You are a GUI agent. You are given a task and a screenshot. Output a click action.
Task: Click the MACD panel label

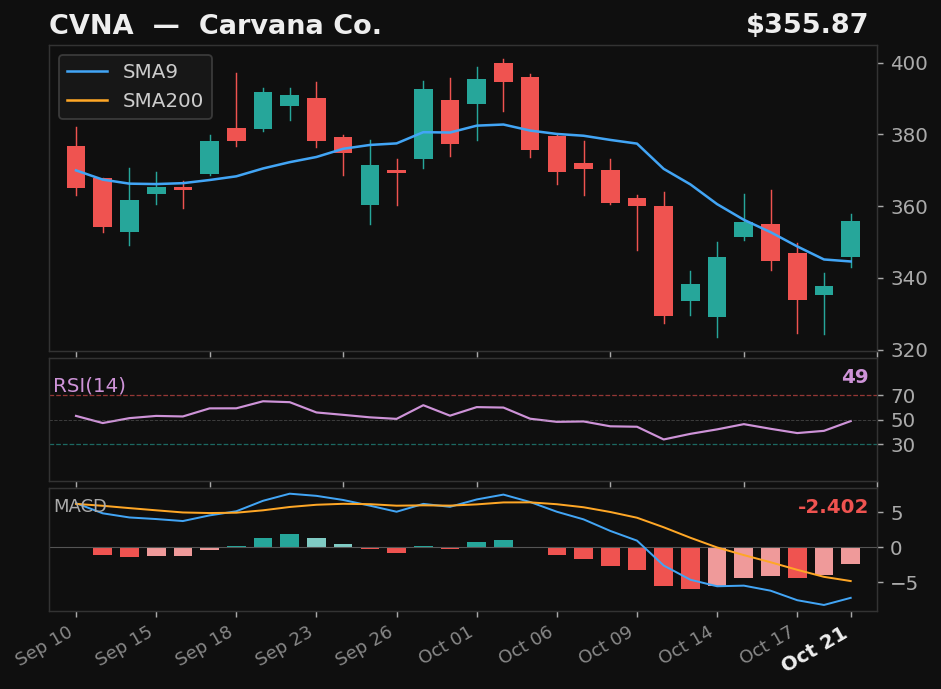point(80,506)
